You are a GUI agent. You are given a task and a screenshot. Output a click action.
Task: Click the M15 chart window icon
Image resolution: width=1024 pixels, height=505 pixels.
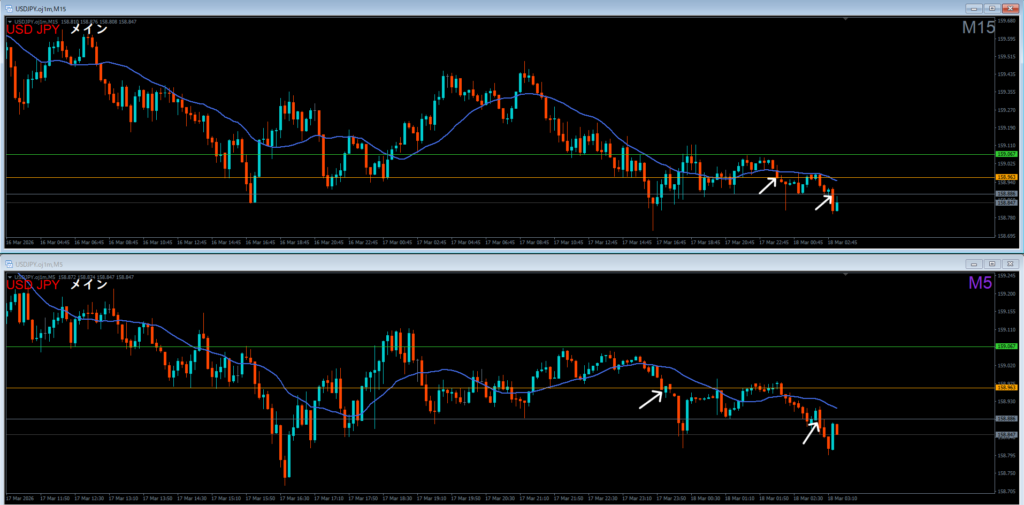(x=9, y=8)
